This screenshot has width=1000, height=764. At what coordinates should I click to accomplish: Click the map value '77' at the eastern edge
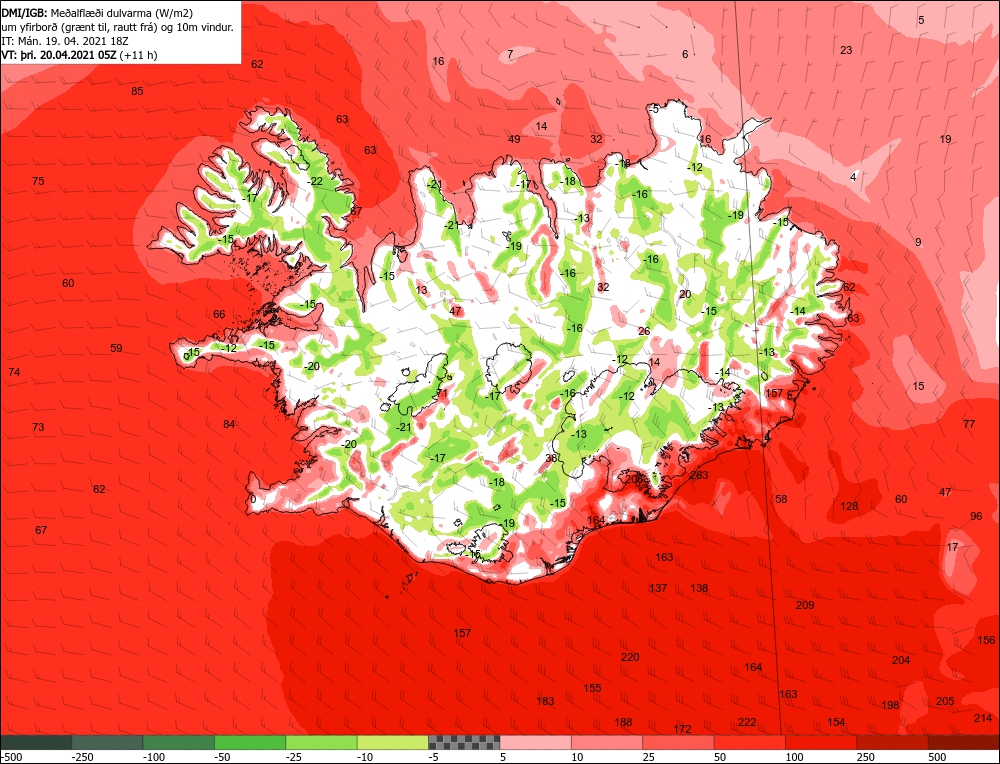click(x=969, y=423)
